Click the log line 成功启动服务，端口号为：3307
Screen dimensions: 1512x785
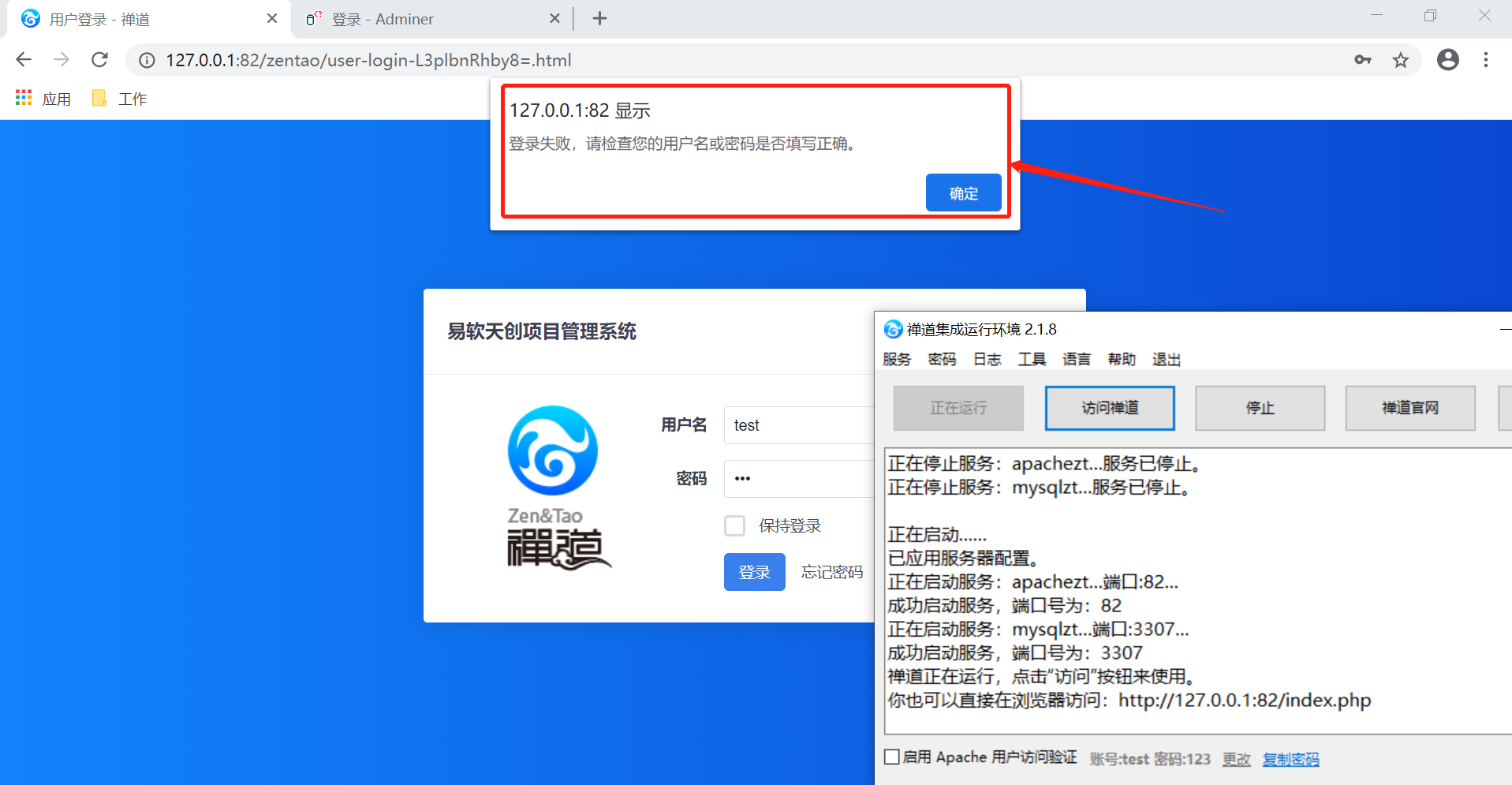(1015, 653)
